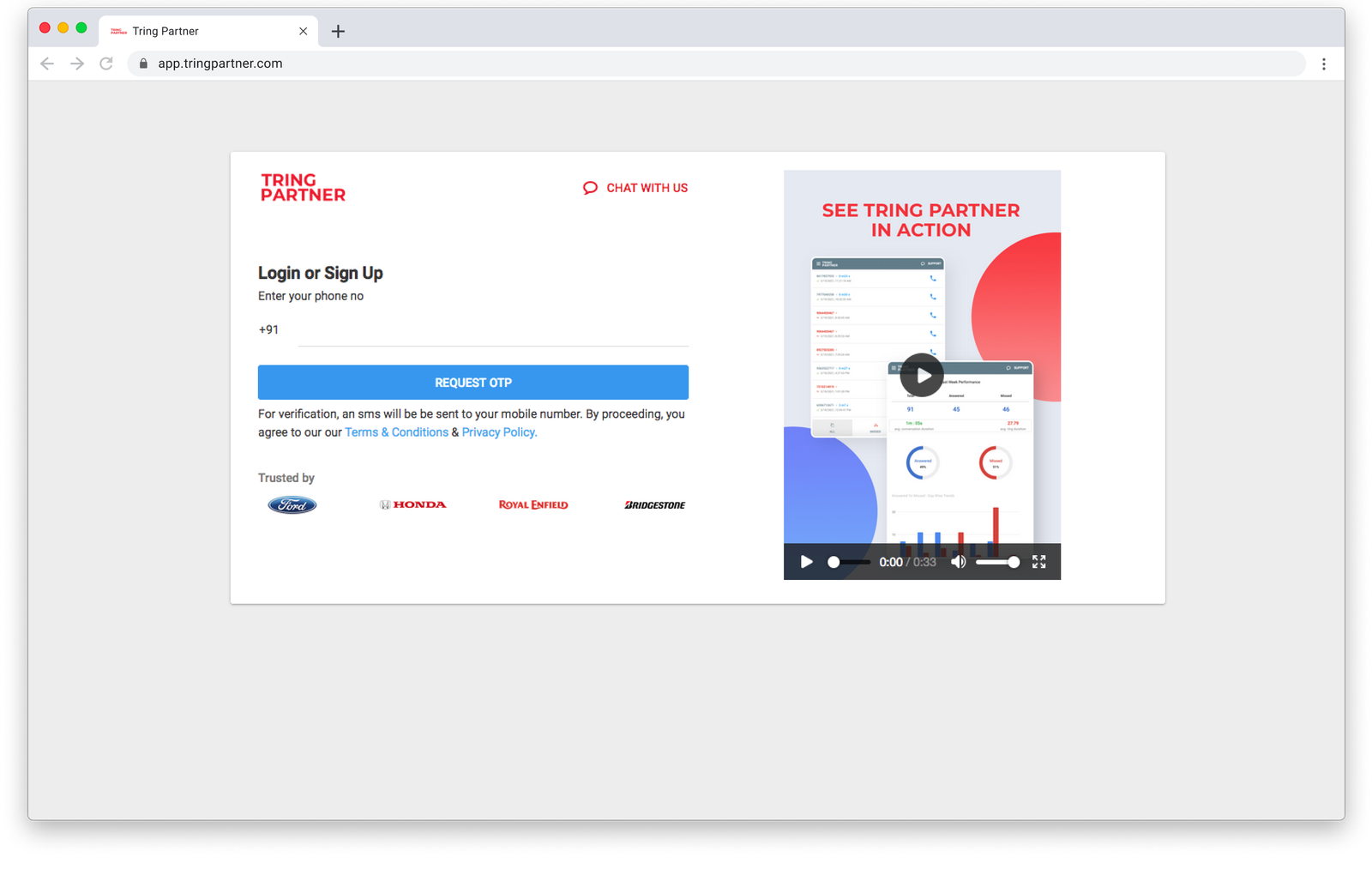Viewport: 1372px width, 869px height.
Task: Open a new browser tab
Action: point(338,32)
